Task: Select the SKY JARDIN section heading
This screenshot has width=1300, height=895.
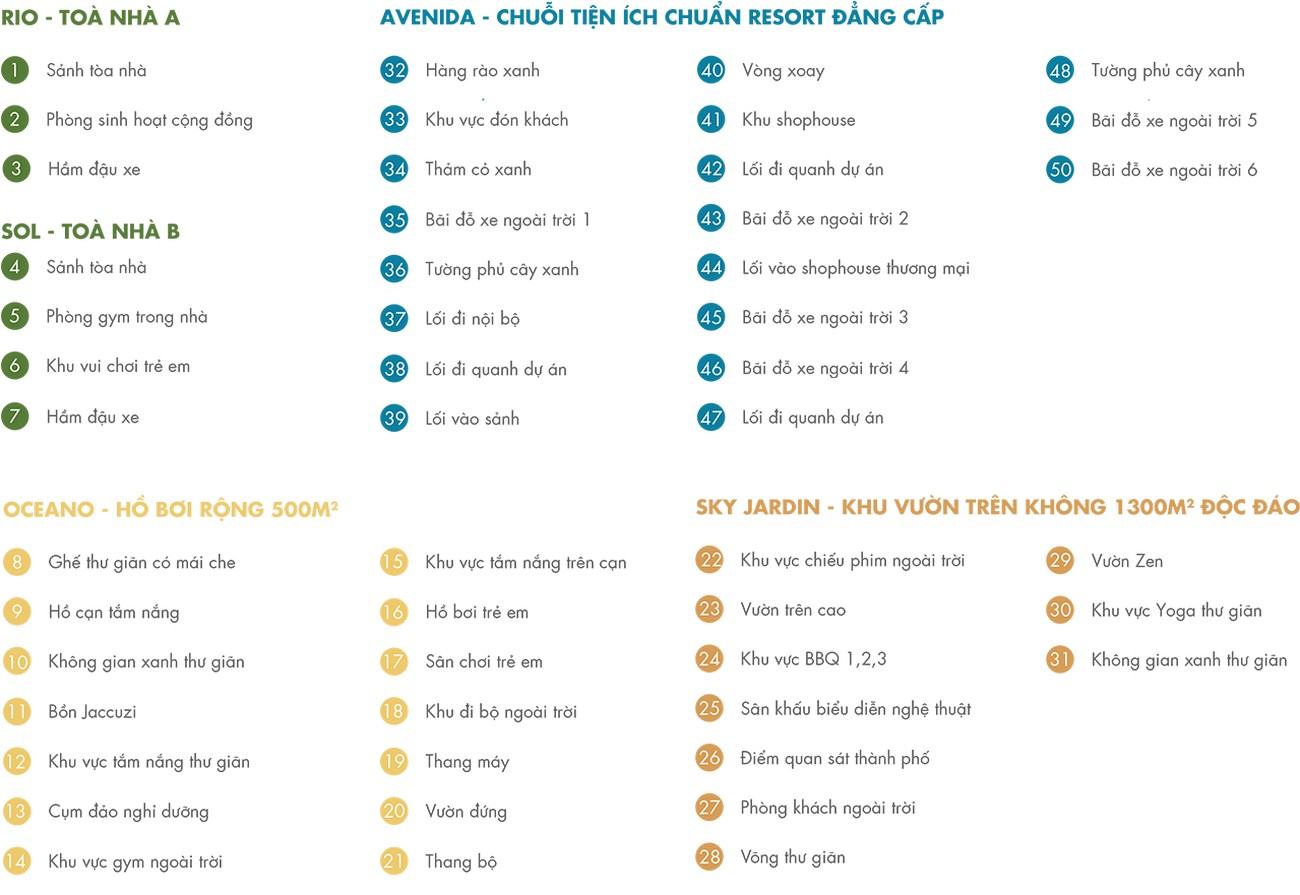Action: pyautogui.click(x=997, y=507)
